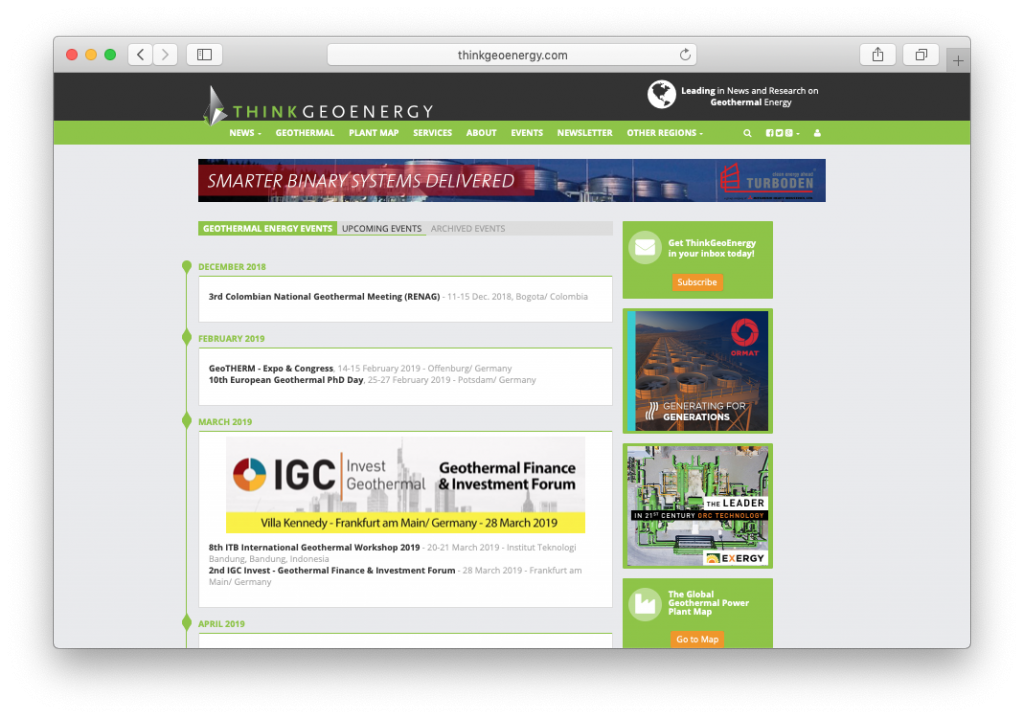Open the Plant Map menu item
This screenshot has height=719, width=1024.
pyautogui.click(x=373, y=133)
